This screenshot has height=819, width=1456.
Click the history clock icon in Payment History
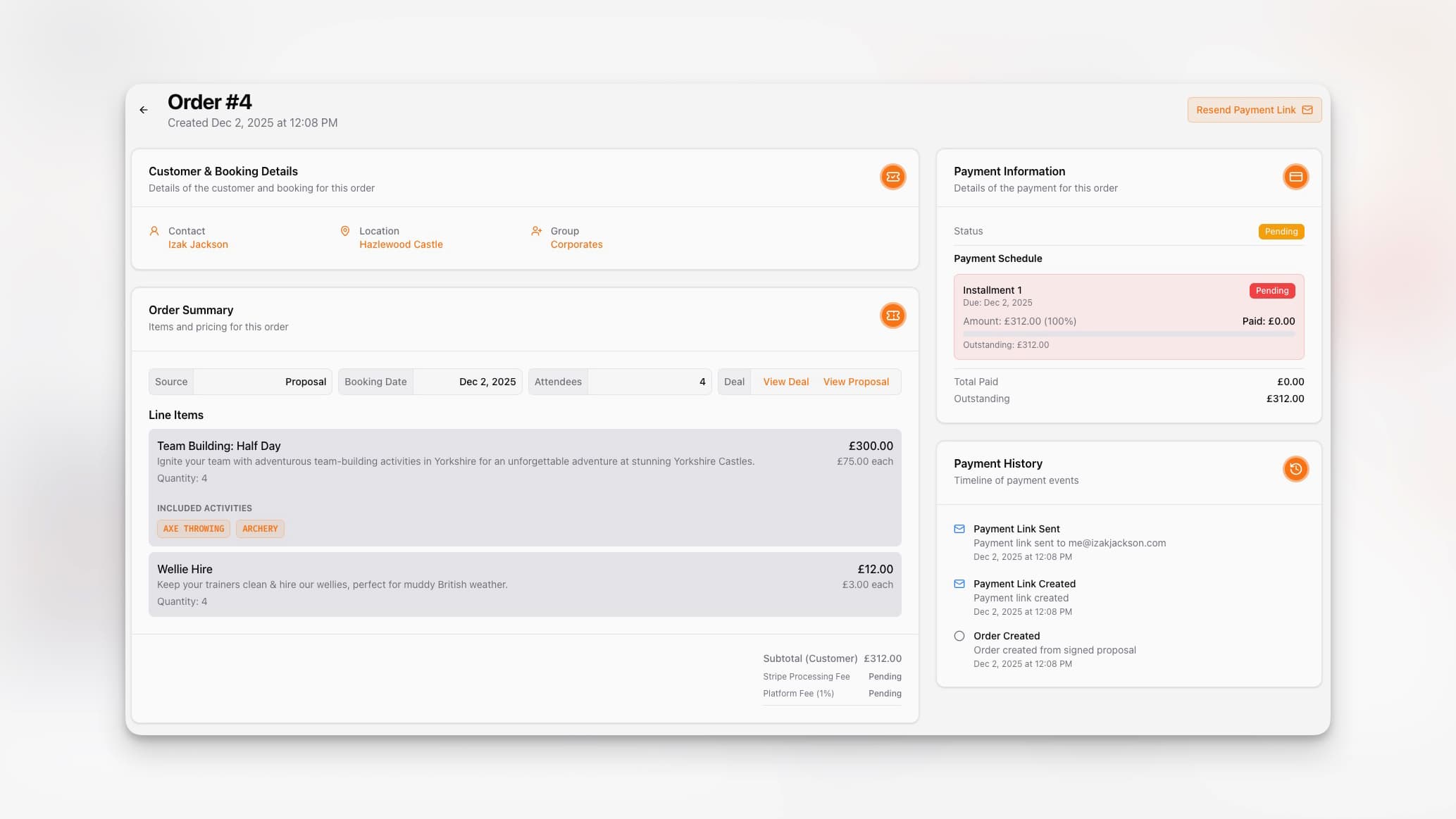1295,469
